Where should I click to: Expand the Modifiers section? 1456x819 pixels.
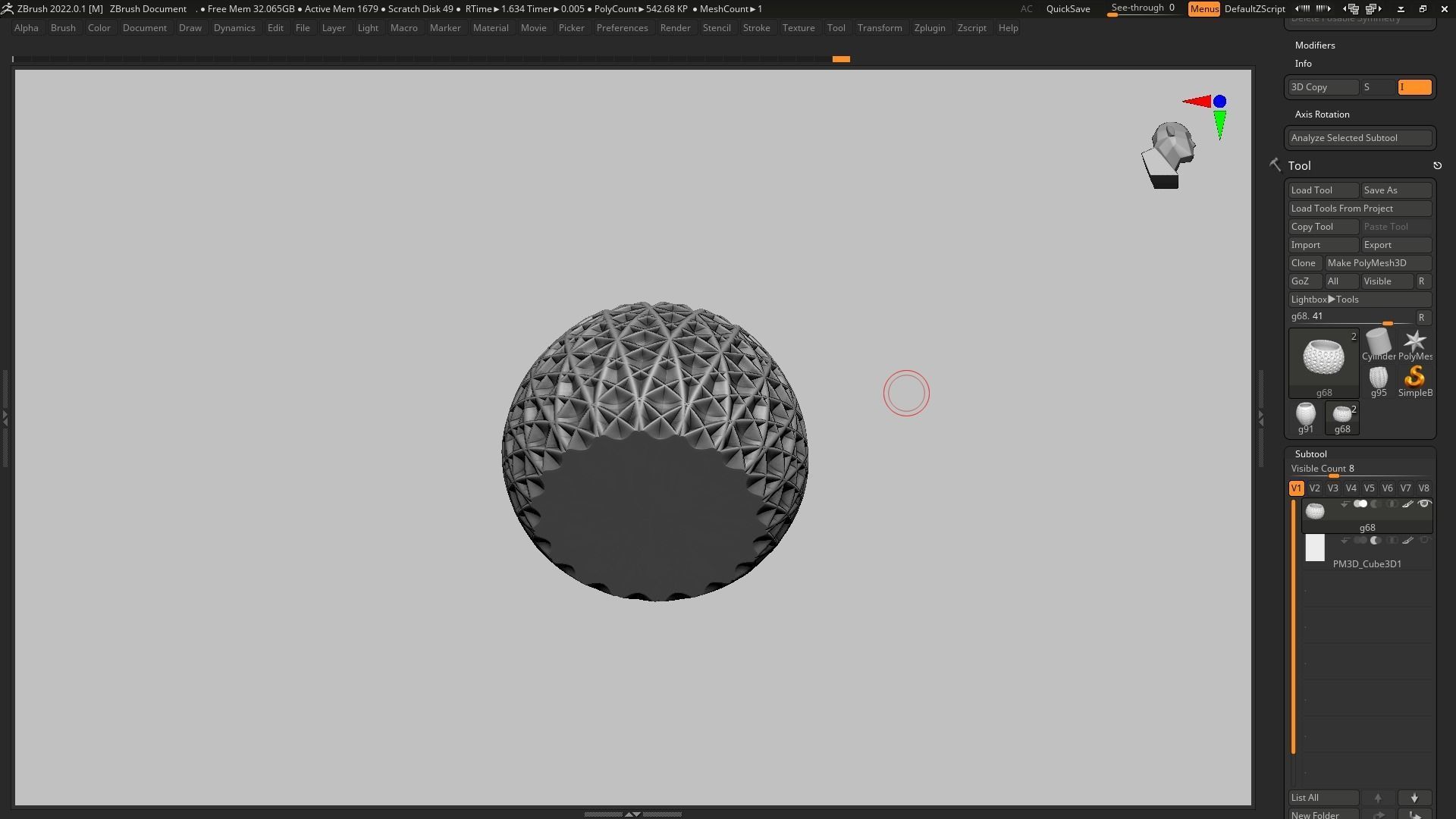[x=1315, y=45]
